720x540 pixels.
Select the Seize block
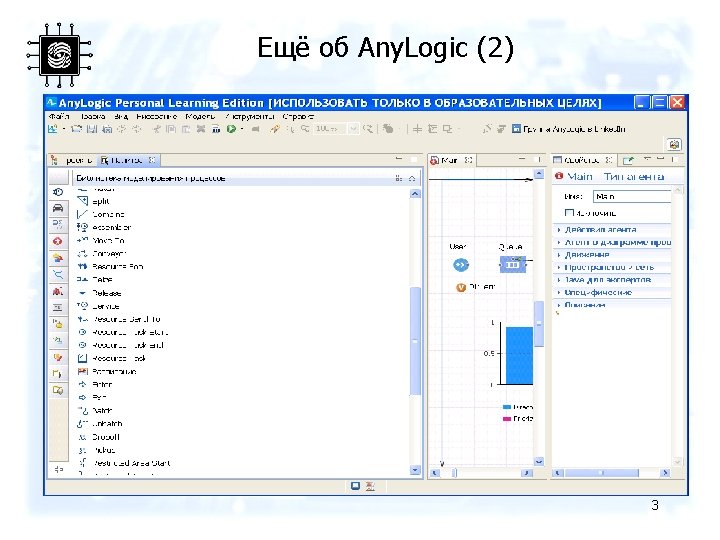click(x=95, y=279)
